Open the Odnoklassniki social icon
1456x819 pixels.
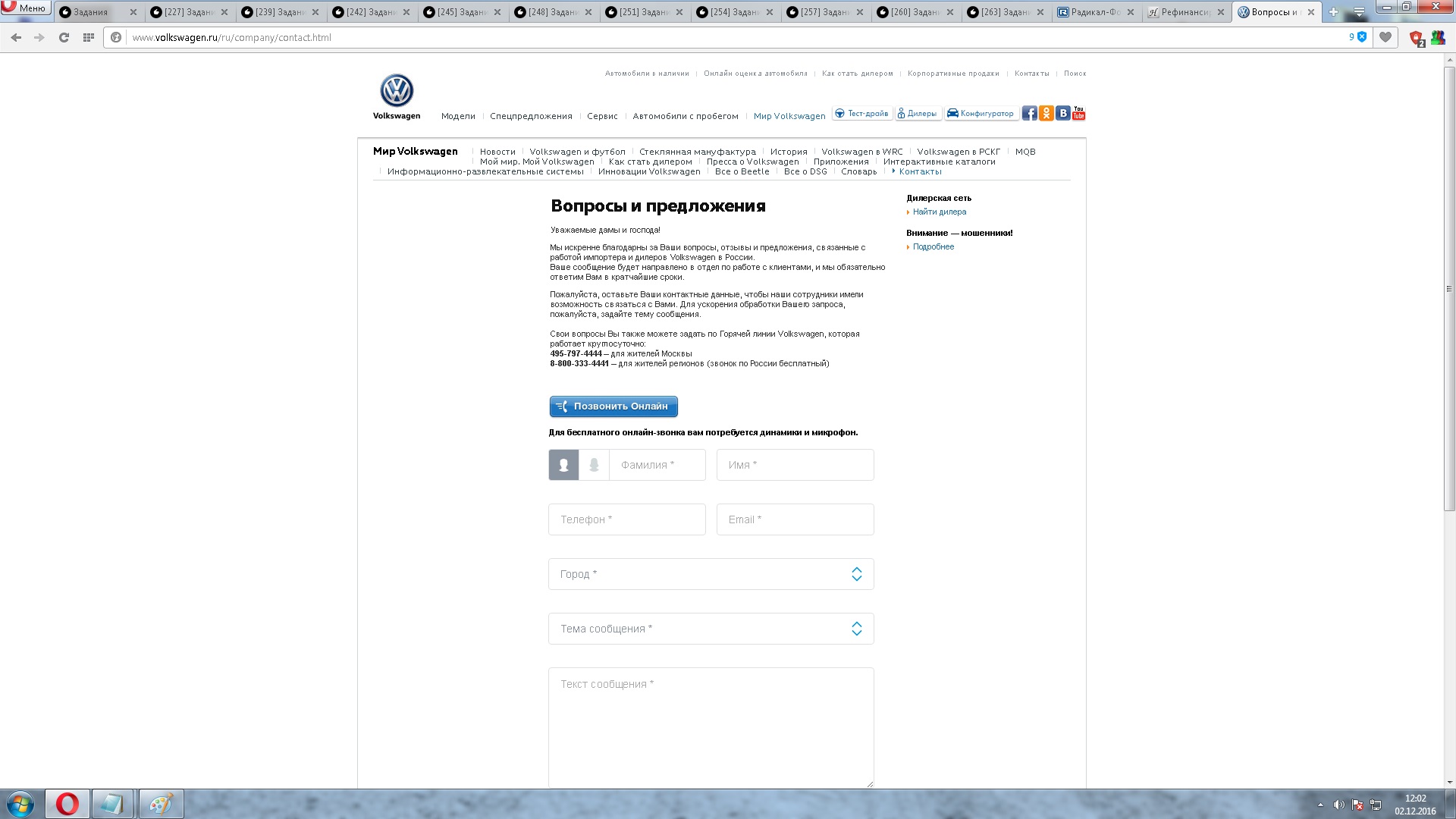click(1046, 114)
